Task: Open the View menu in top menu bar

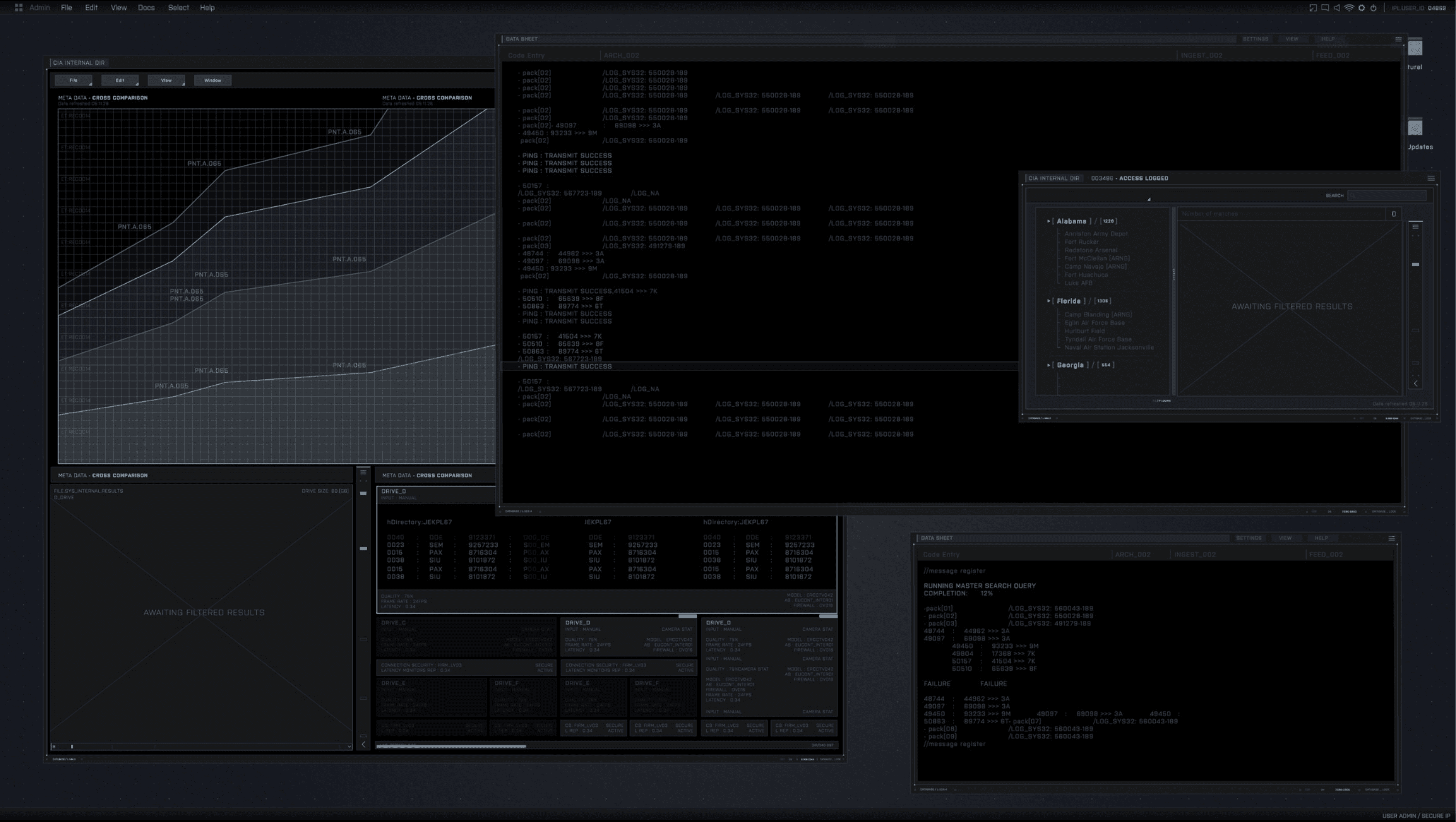Action: (x=119, y=7)
